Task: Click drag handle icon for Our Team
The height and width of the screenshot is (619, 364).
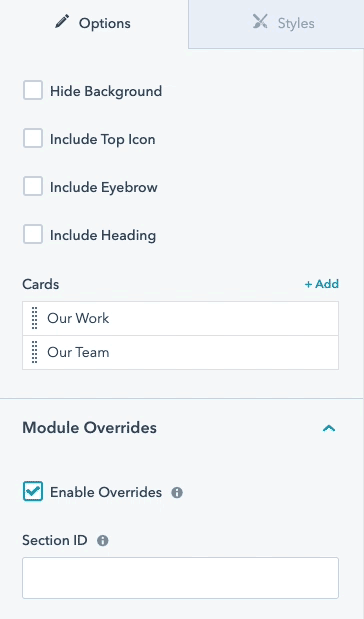Action: click(x=35, y=352)
